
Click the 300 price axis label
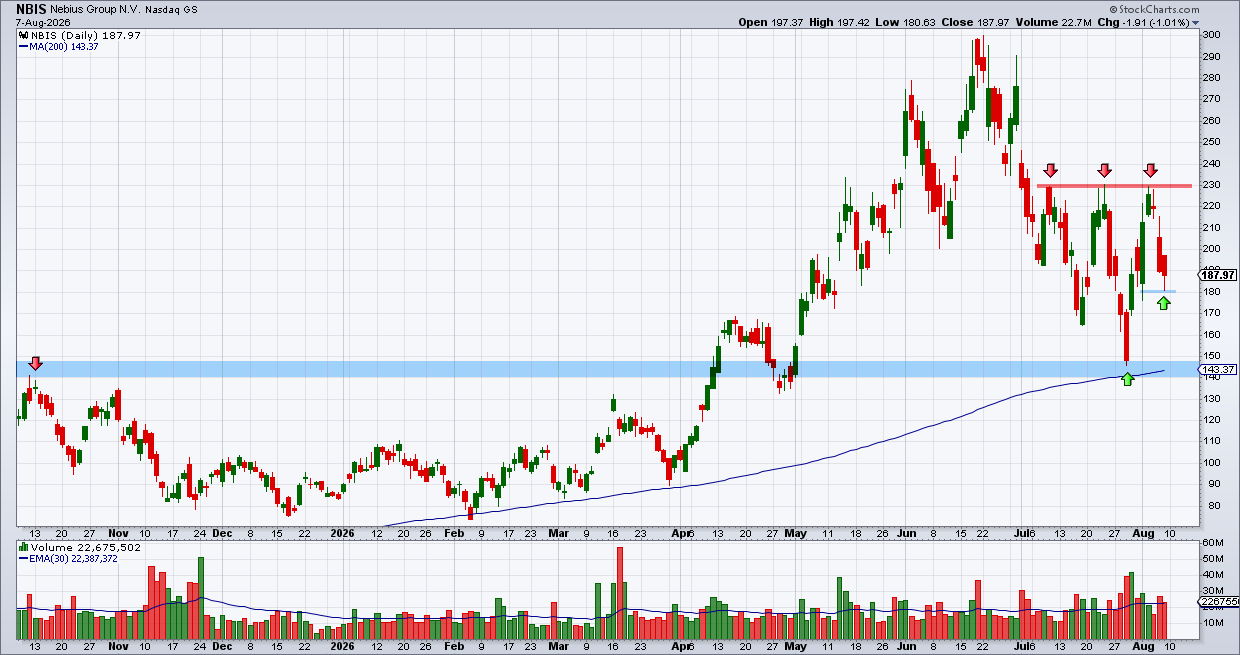(1212, 35)
